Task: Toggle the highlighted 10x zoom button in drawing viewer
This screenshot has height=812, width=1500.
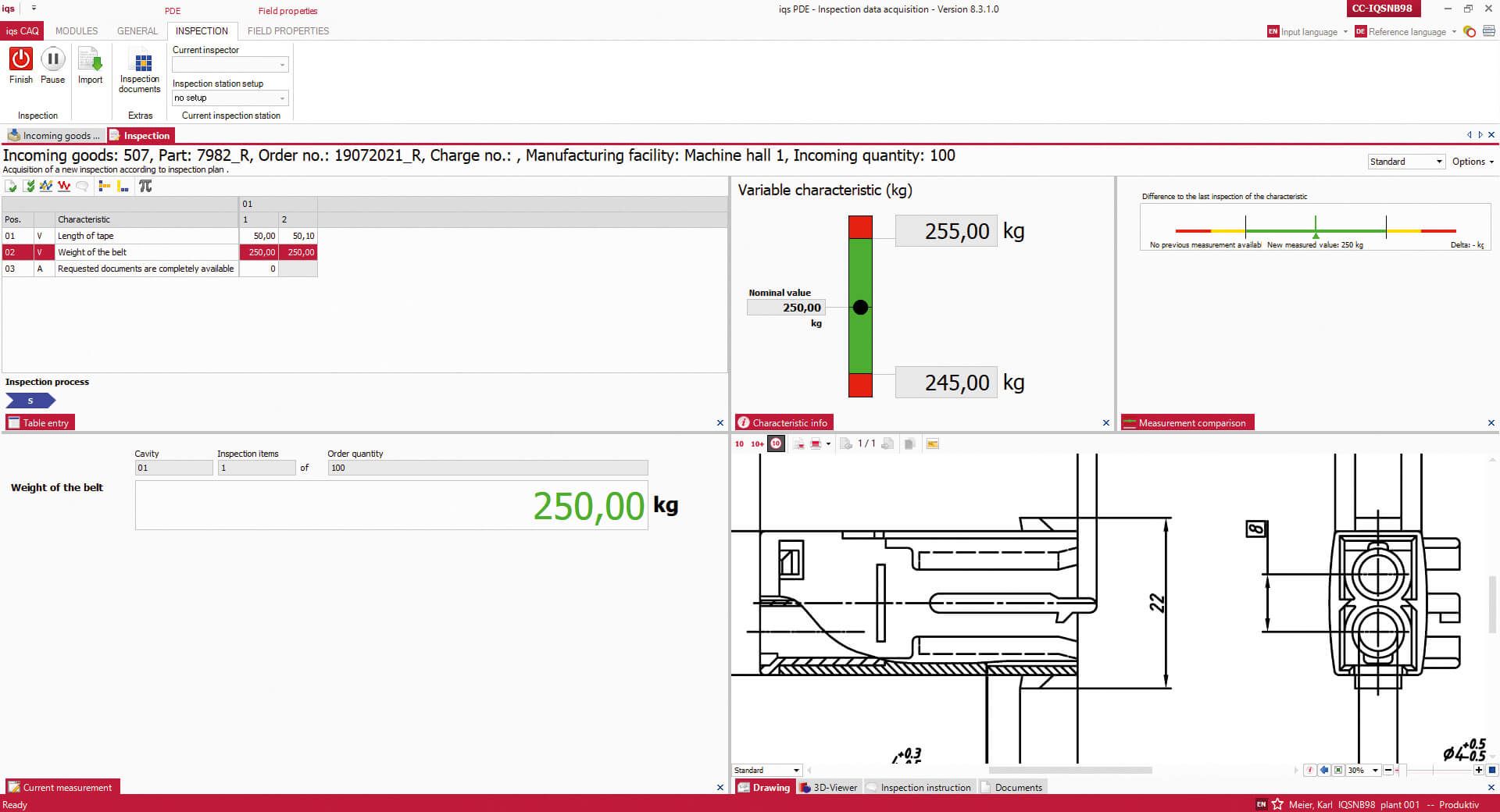Action: point(776,443)
